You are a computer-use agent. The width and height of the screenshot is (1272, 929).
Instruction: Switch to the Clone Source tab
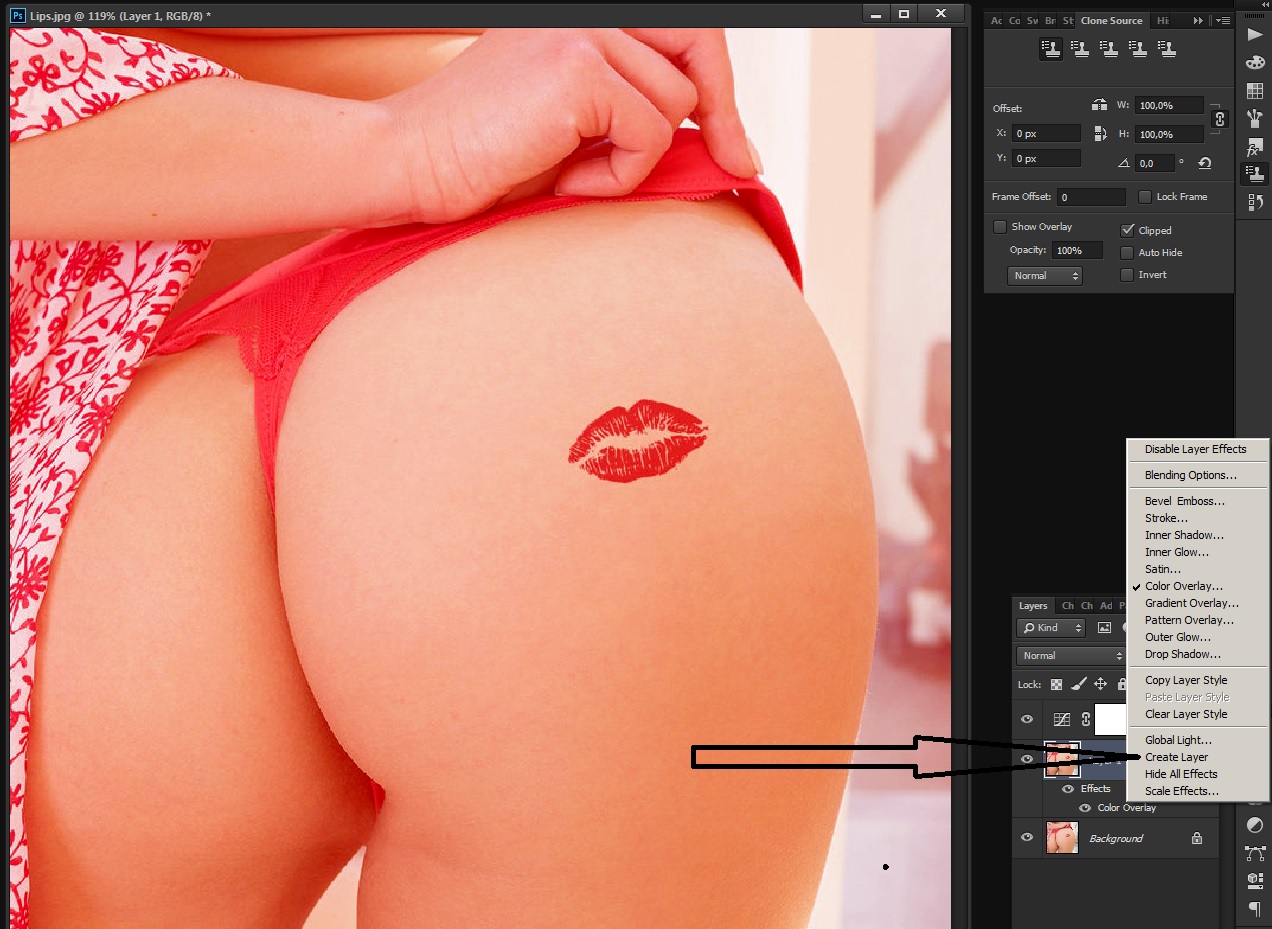tap(1111, 20)
